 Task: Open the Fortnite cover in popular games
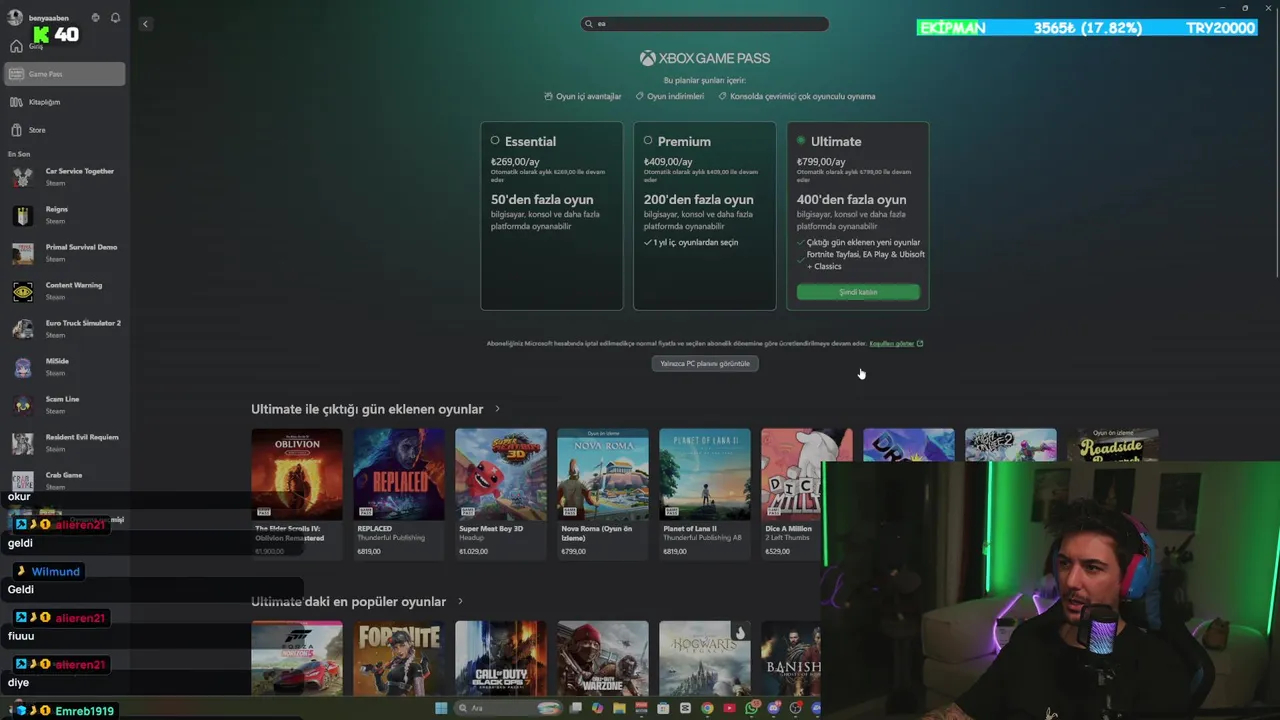(399, 658)
